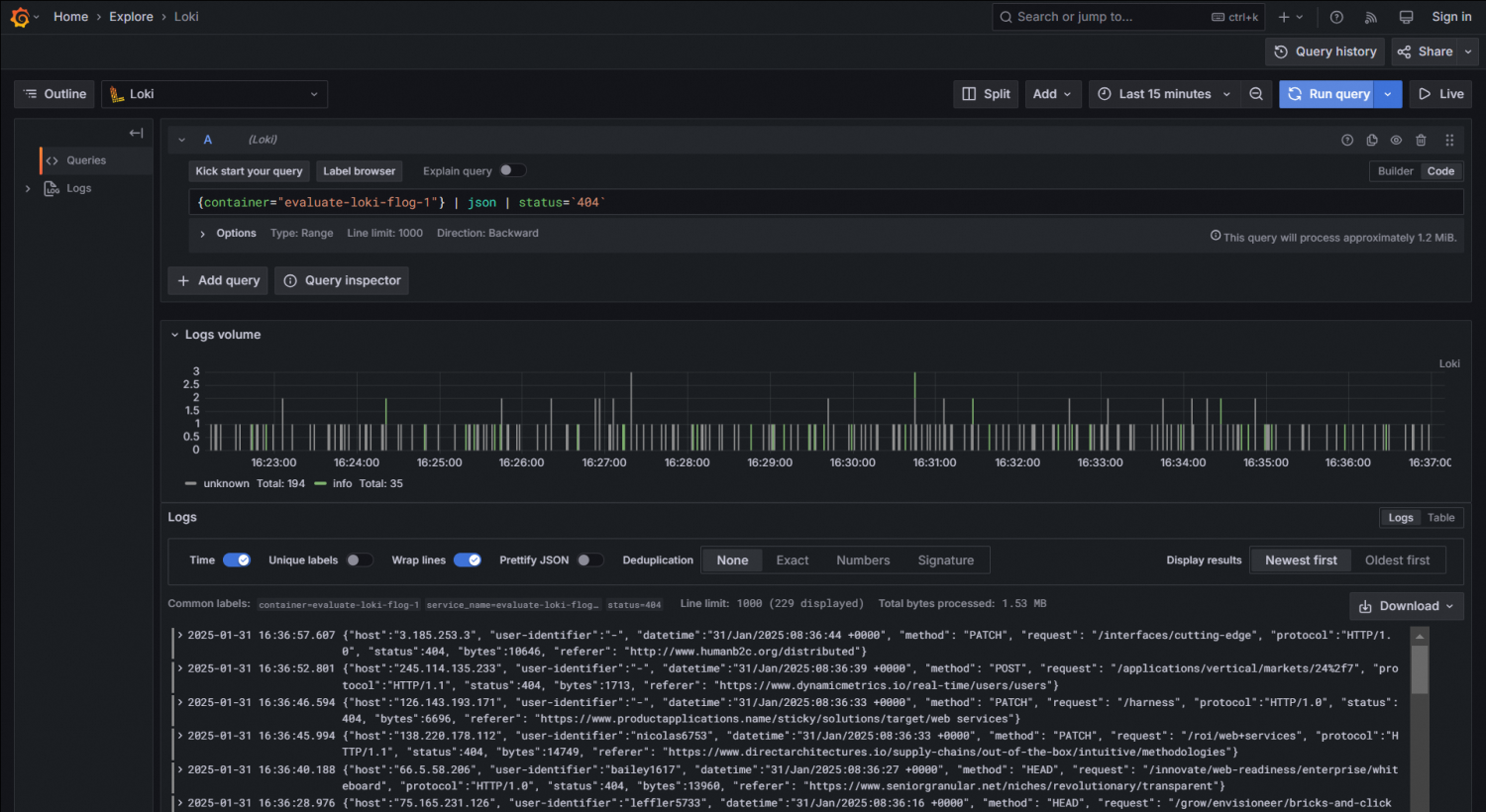Viewport: 1486px width, 812px height.
Task: Open the news feed RSS icon
Action: point(1370,16)
